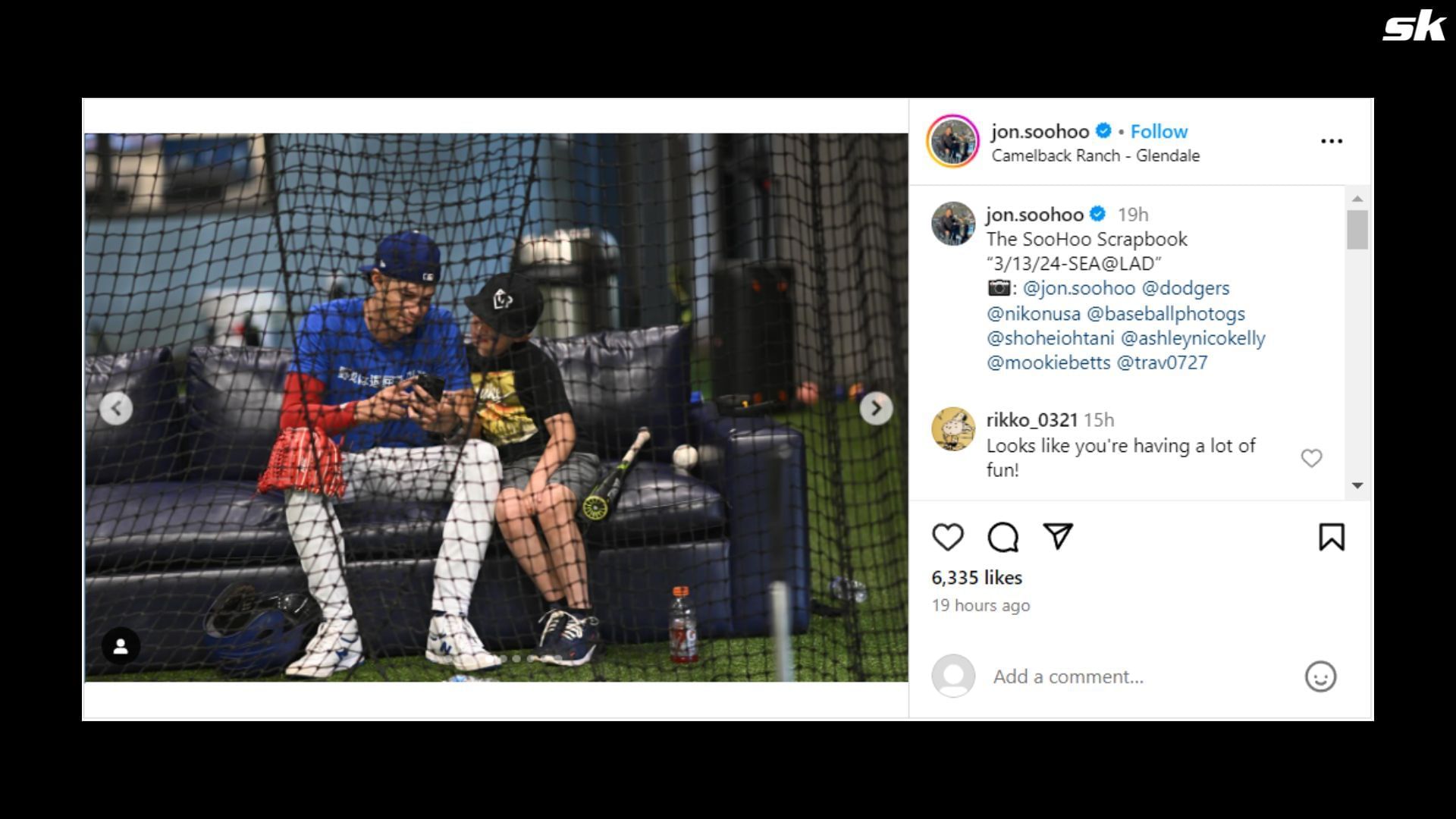
Task: Share the post via paper plane icon
Action: click(1058, 536)
